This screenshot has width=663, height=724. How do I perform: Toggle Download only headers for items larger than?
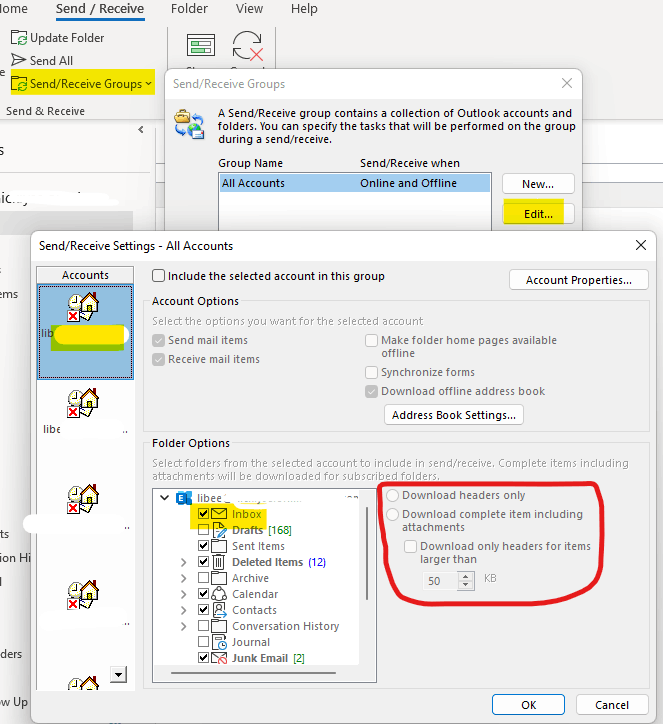(x=410, y=547)
